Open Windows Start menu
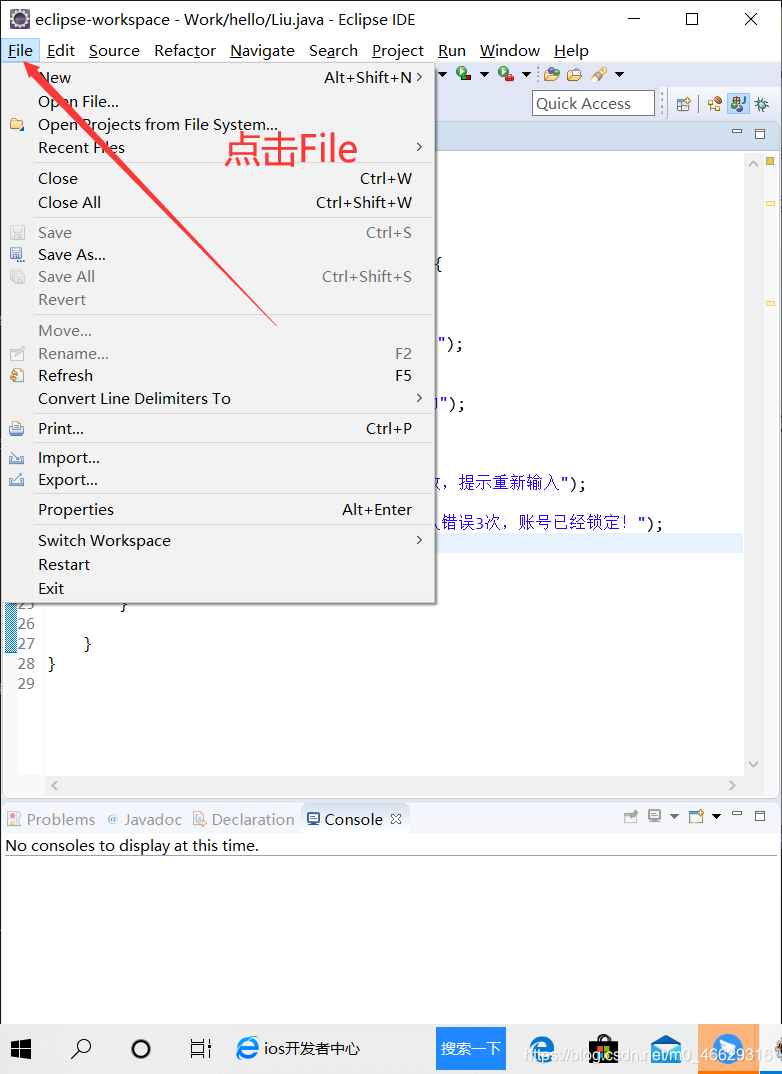The height and width of the screenshot is (1074, 782). tap(21, 1049)
